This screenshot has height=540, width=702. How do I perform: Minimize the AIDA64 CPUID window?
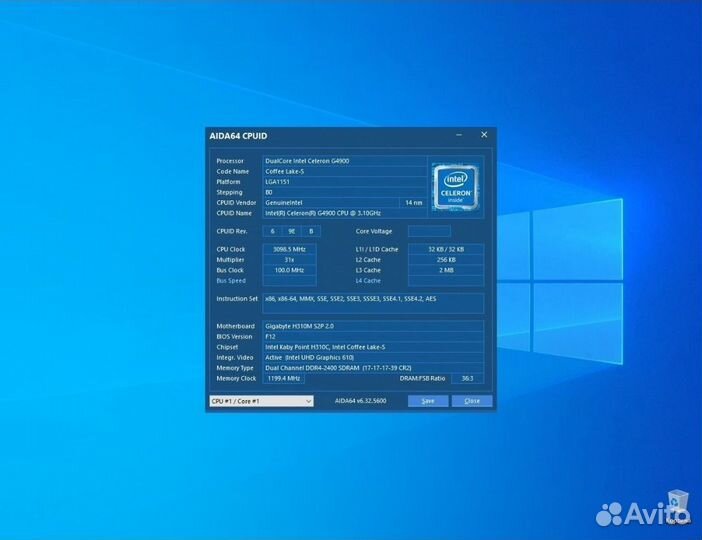pyautogui.click(x=459, y=135)
